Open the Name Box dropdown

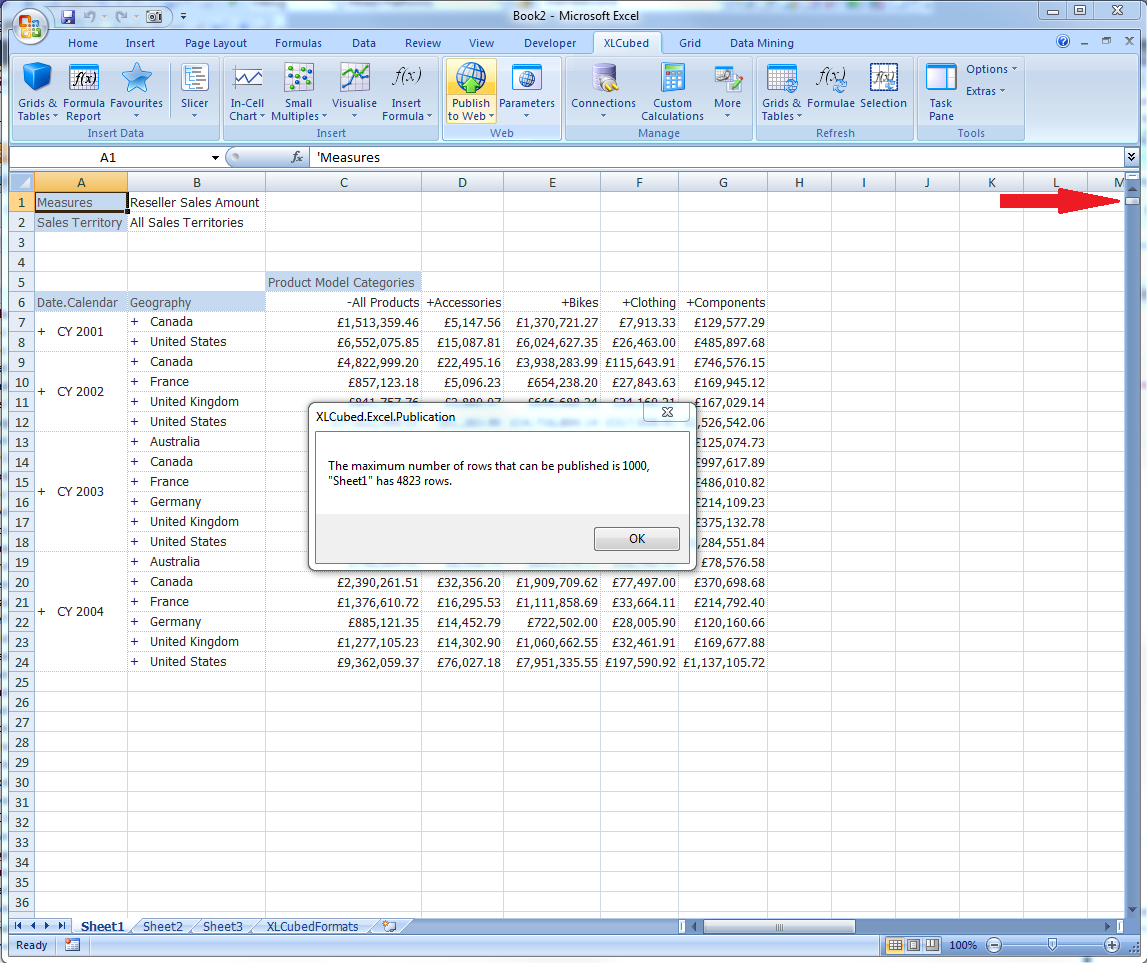(215, 157)
